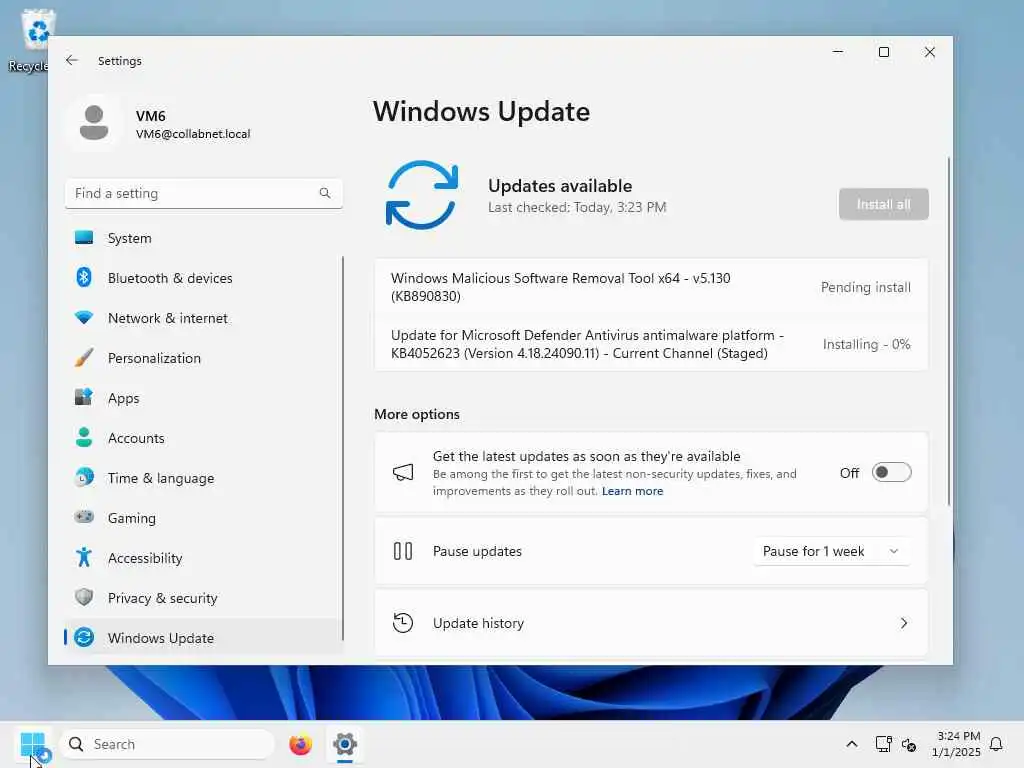
Task: Open Update history via its chevron
Action: click(x=904, y=623)
